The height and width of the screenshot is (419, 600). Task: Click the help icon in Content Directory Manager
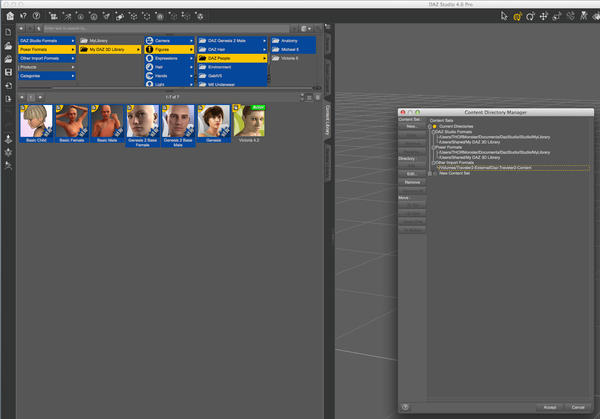pos(405,407)
